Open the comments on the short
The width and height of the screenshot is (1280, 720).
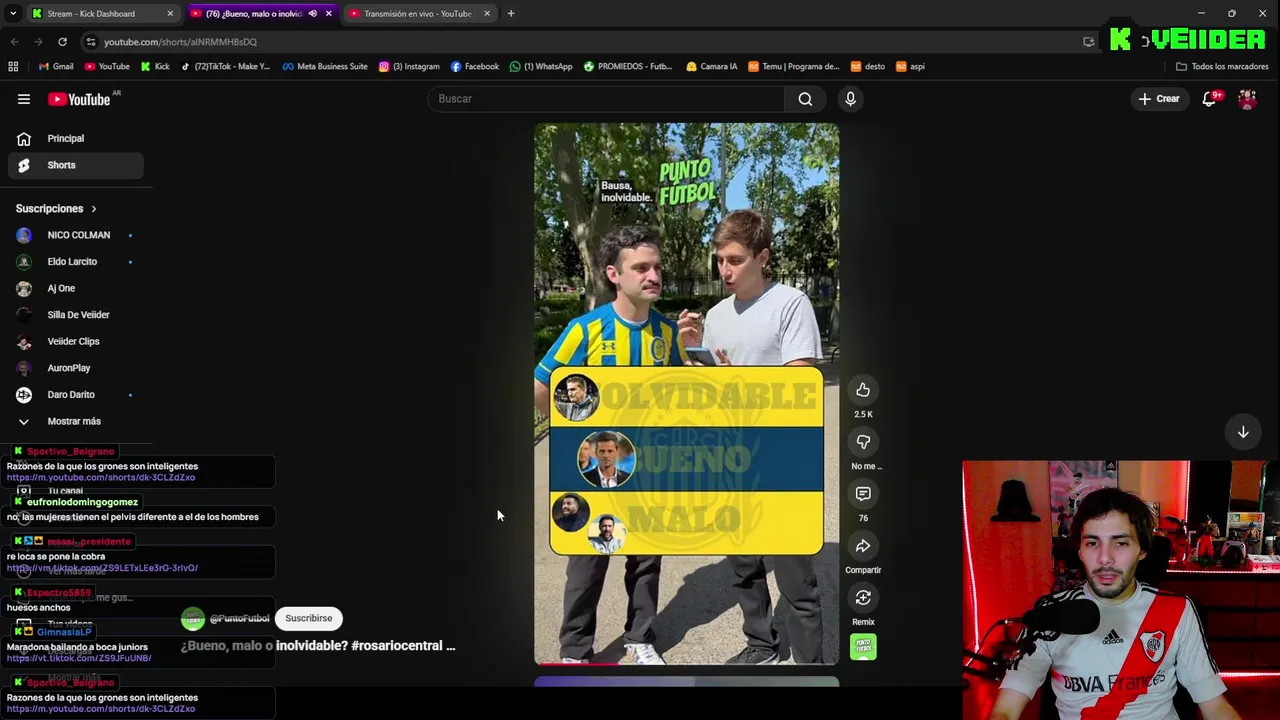click(863, 494)
